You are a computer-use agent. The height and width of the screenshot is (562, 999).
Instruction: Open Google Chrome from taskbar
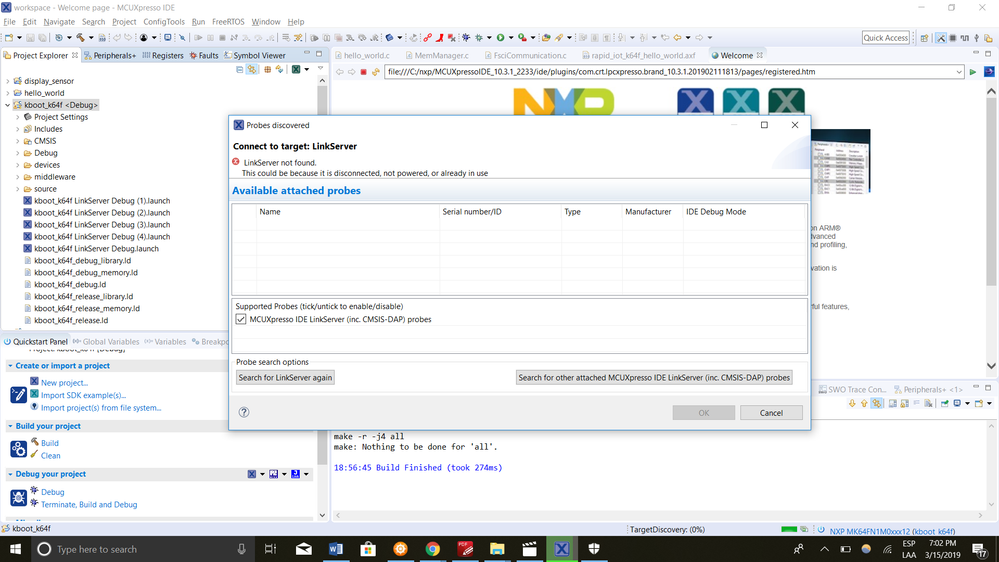[433, 549]
